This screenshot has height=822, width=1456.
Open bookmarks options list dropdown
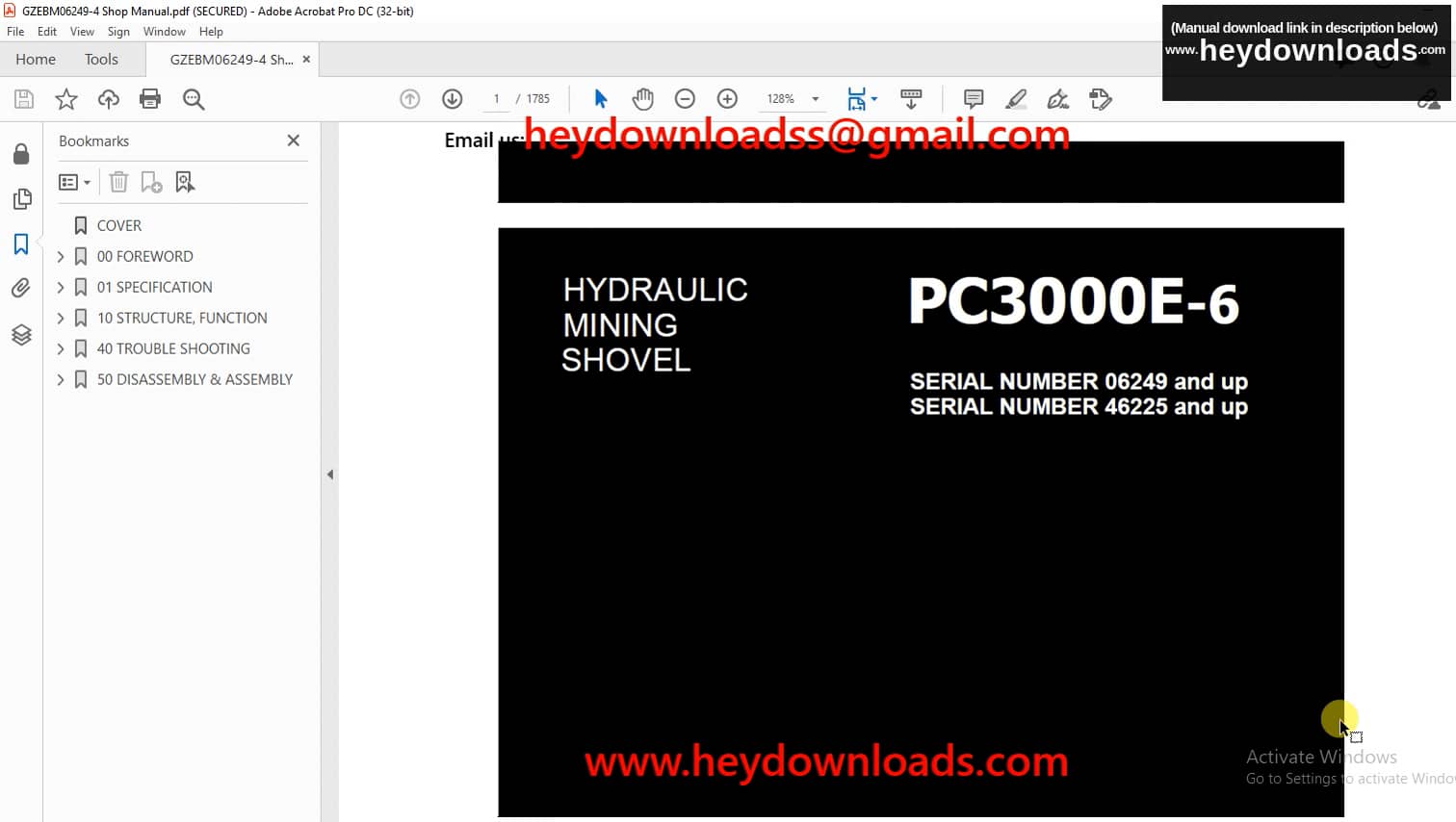(x=74, y=182)
